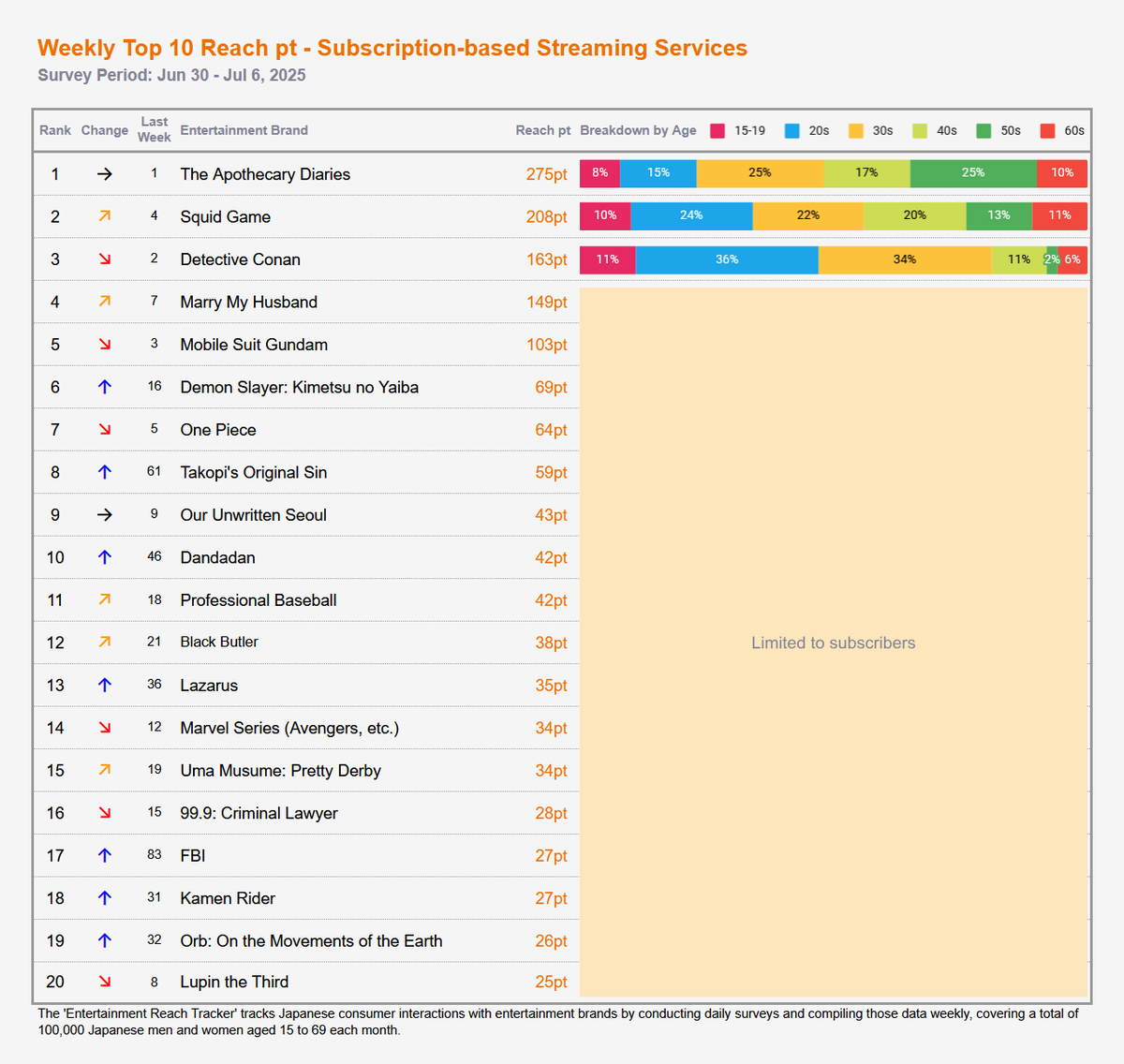Click the 149pt reach value
This screenshot has width=1124, height=1064.
coord(547,302)
